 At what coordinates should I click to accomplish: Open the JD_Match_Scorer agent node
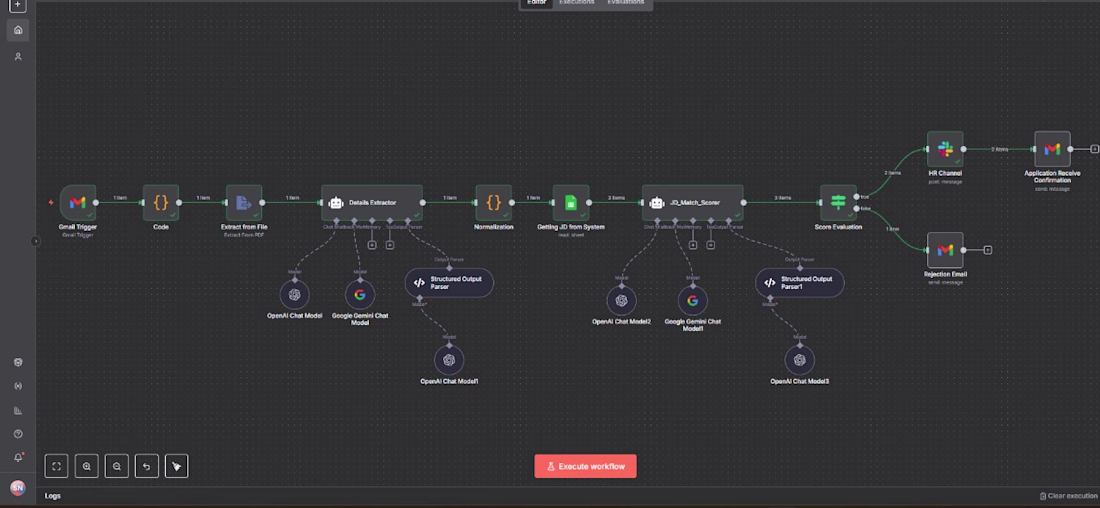click(692, 203)
